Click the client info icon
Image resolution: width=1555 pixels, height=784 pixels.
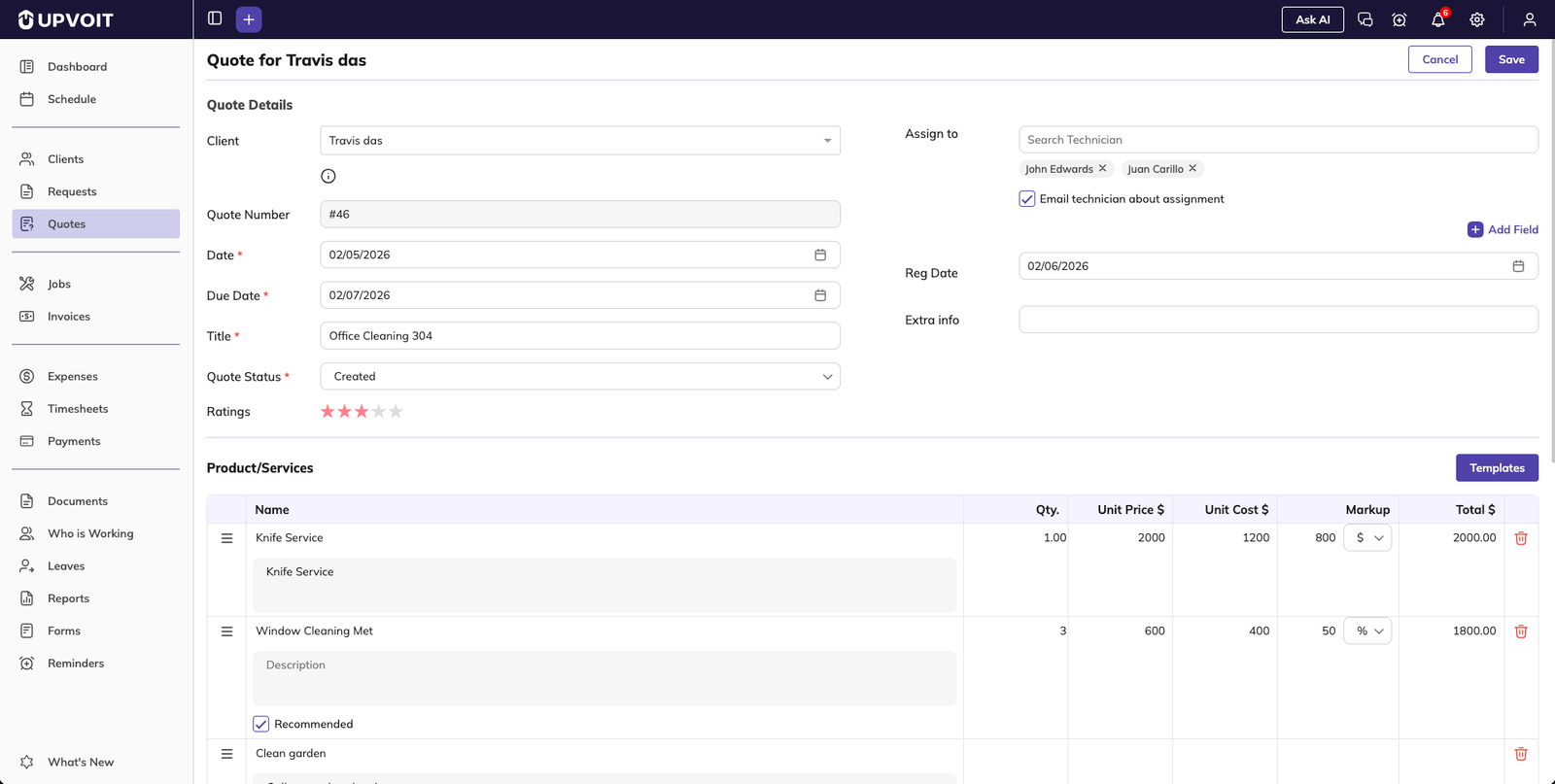point(328,176)
